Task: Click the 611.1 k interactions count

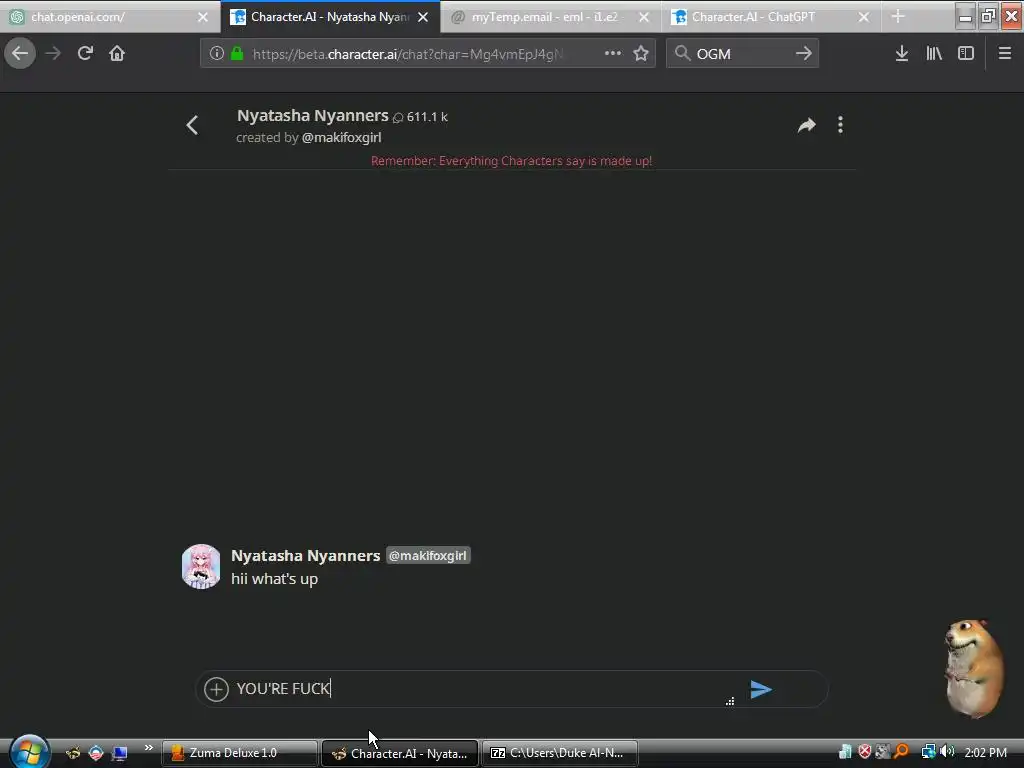Action: tap(420, 117)
